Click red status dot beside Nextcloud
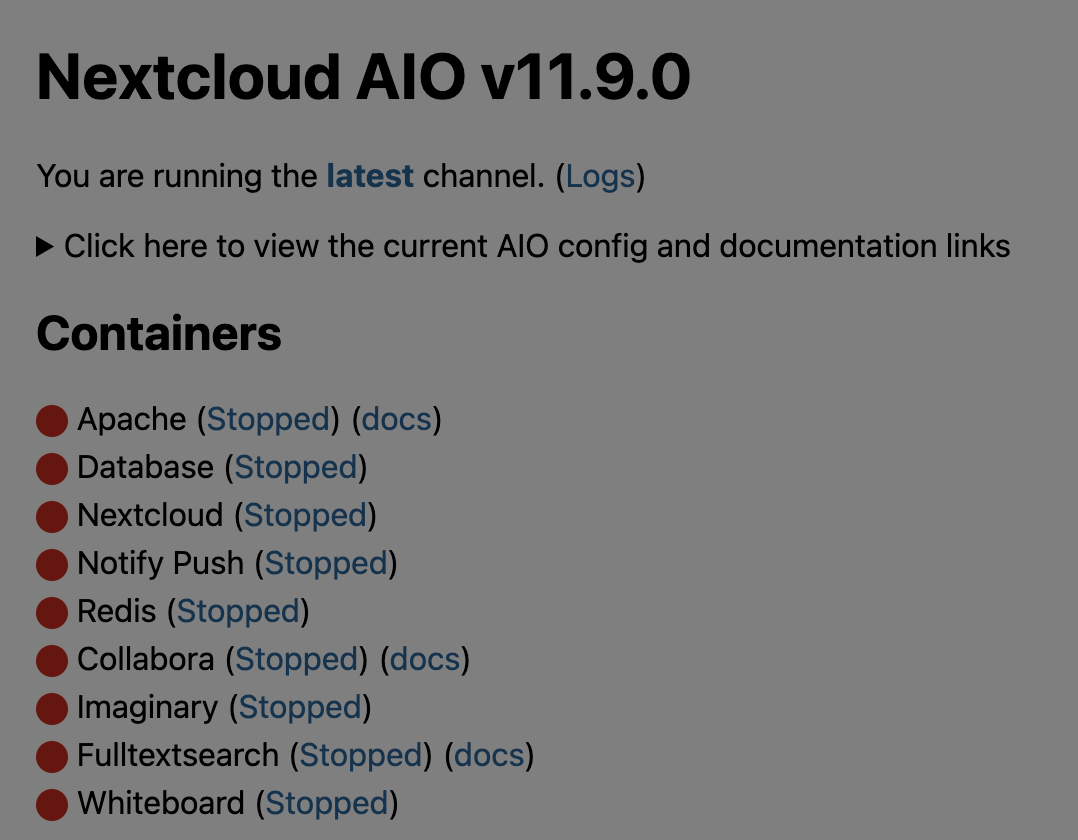 tap(52, 517)
